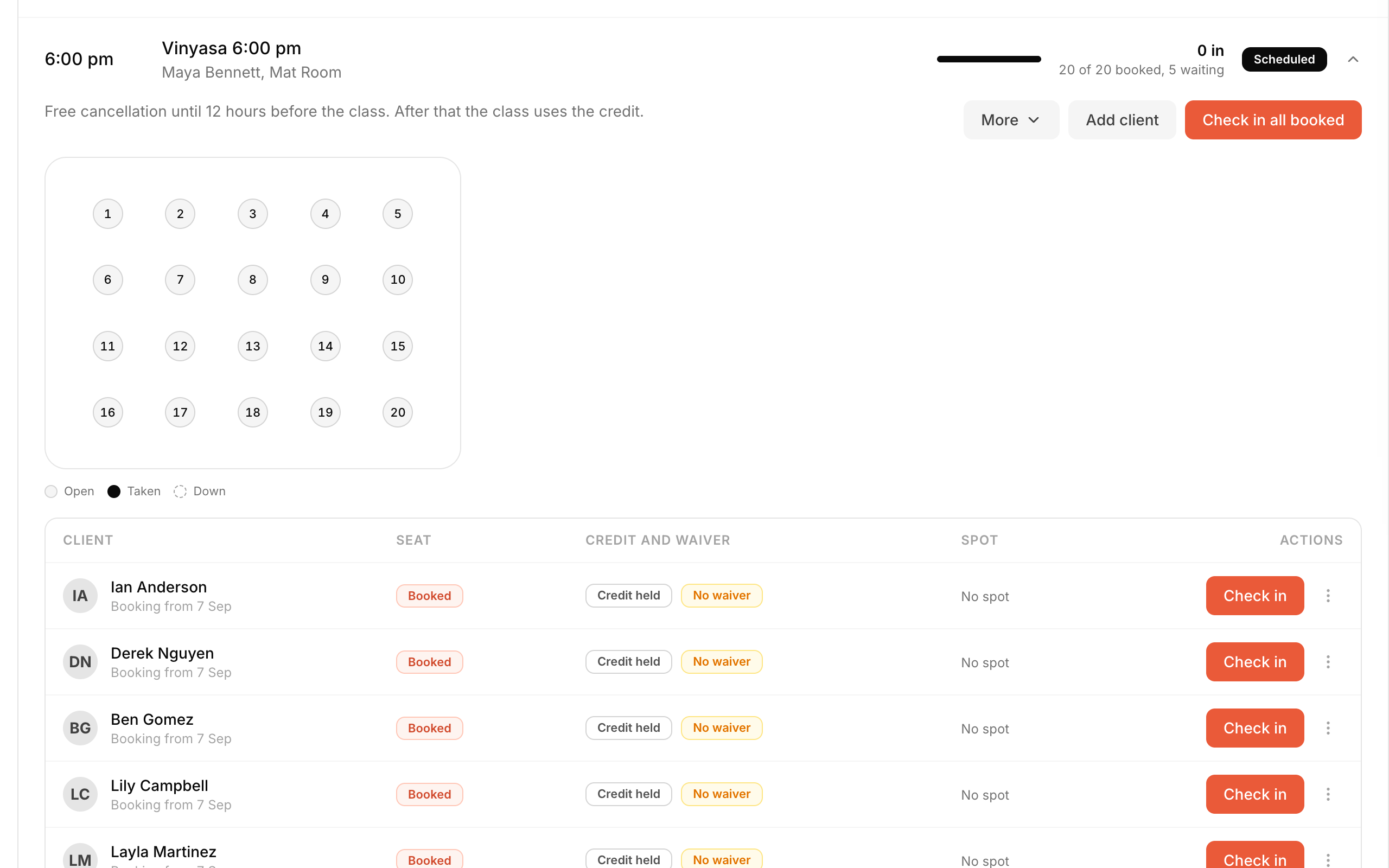
Task: Click the SPOT column header
Action: click(979, 540)
